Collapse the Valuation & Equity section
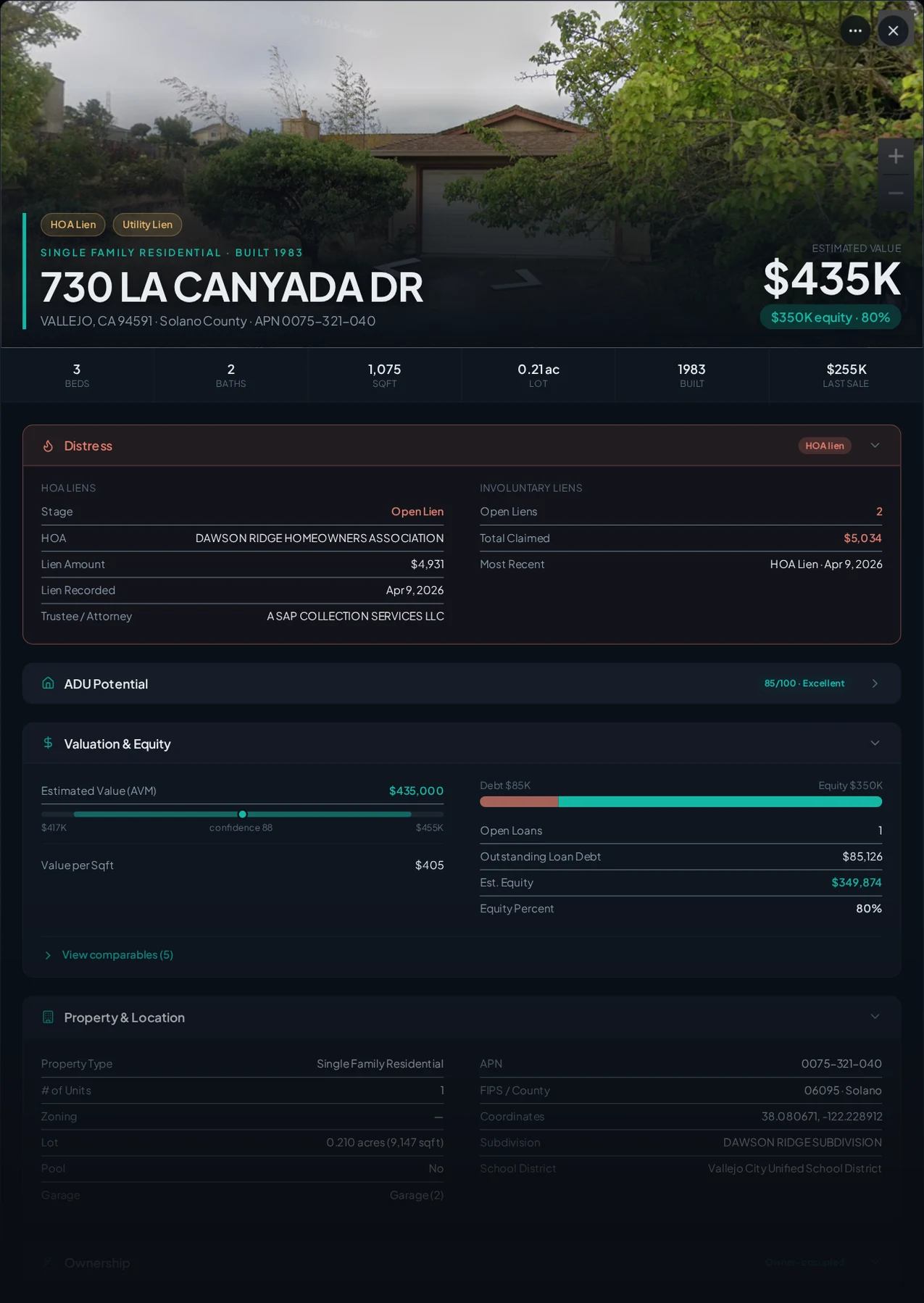This screenshot has width=924, height=1303. (875, 743)
